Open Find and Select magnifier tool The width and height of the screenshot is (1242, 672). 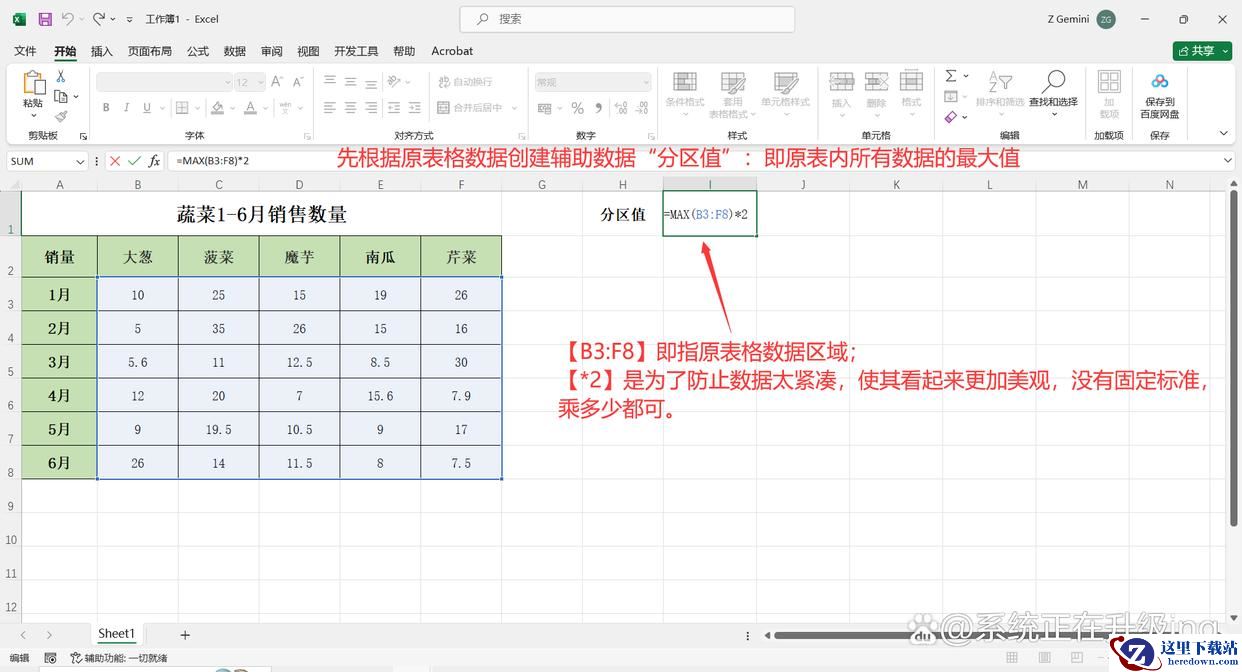(x=1053, y=84)
